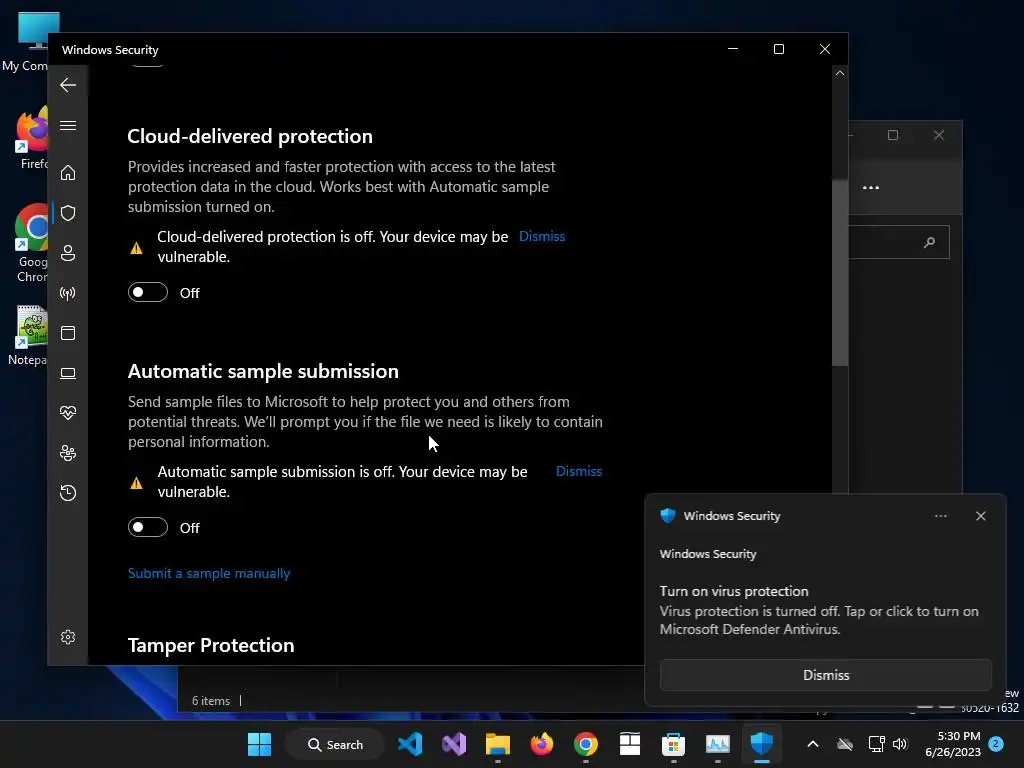Image resolution: width=1024 pixels, height=768 pixels.
Task: Open App & browser control icon
Action: [68, 333]
